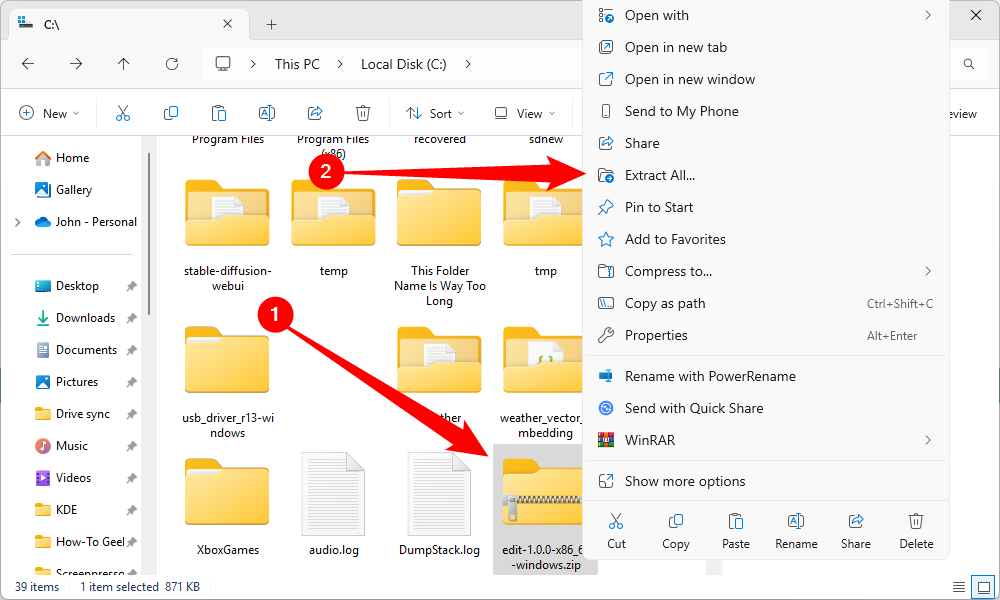Select the audio.log file
Image resolution: width=1000 pixels, height=600 pixels.
334,504
